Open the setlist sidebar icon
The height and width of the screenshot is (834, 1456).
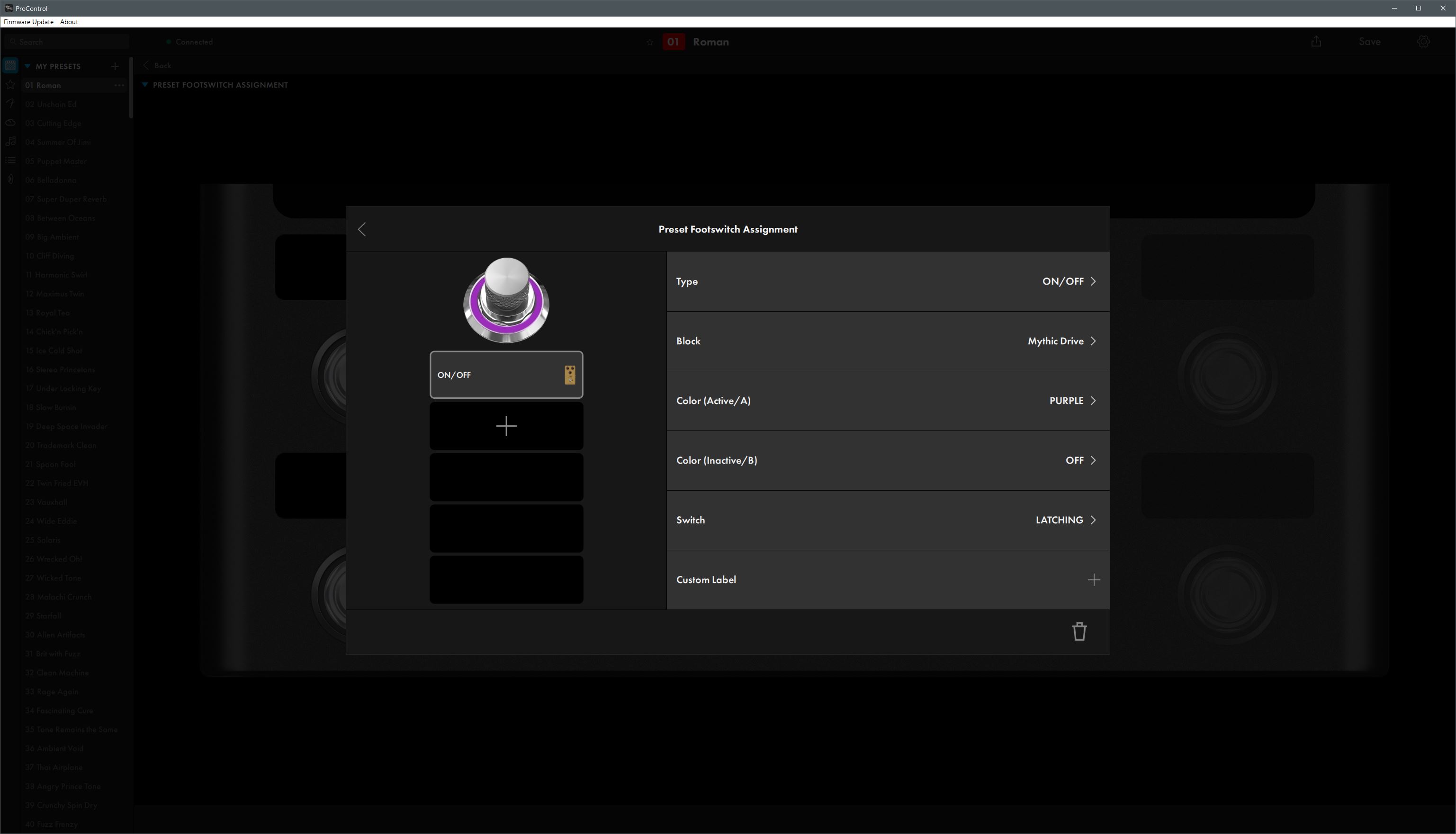(10, 161)
